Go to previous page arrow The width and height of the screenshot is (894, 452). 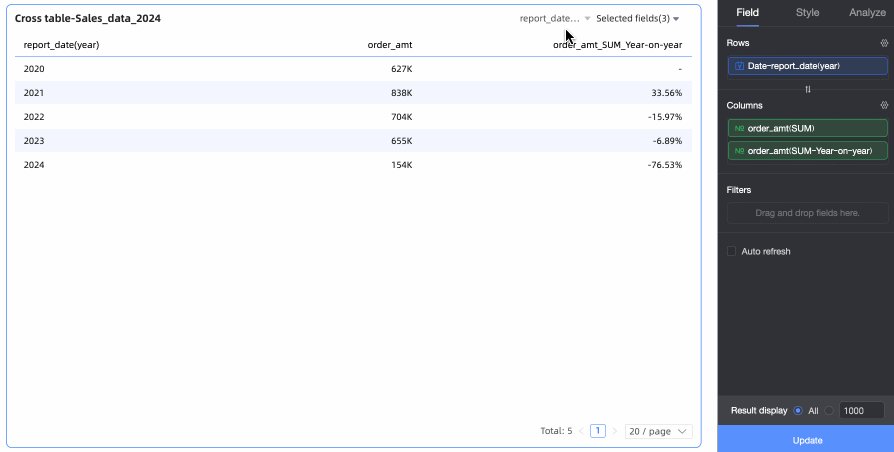(x=581, y=431)
